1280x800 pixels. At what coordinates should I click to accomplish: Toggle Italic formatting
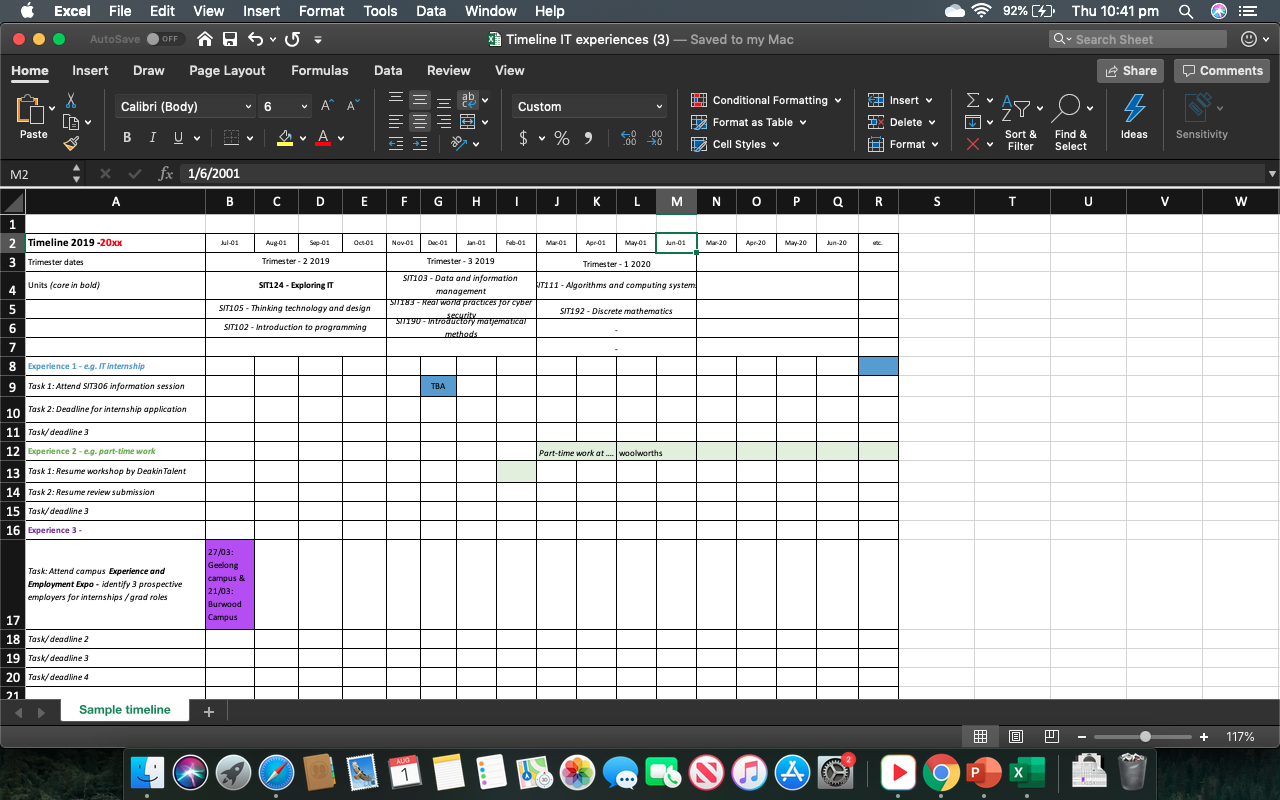(152, 138)
